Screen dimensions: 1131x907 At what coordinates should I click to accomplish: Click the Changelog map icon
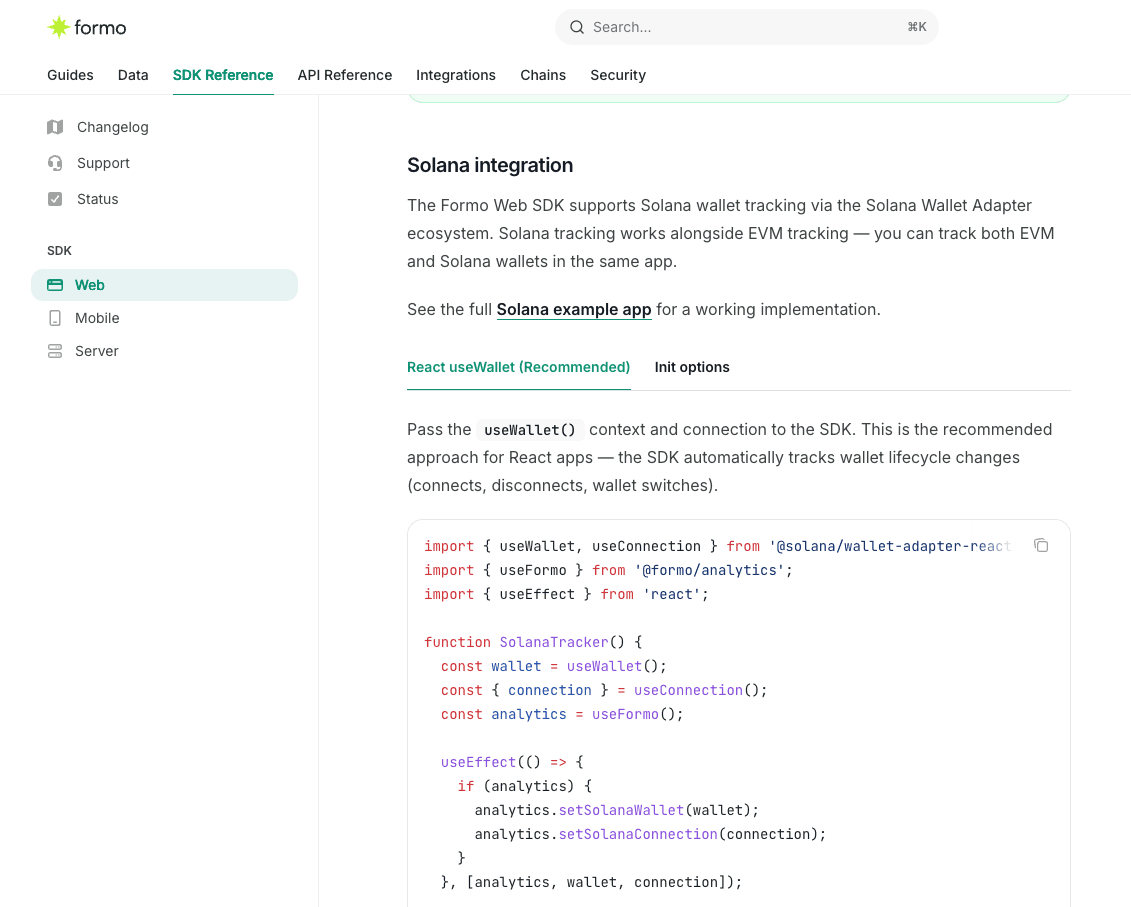pos(55,127)
